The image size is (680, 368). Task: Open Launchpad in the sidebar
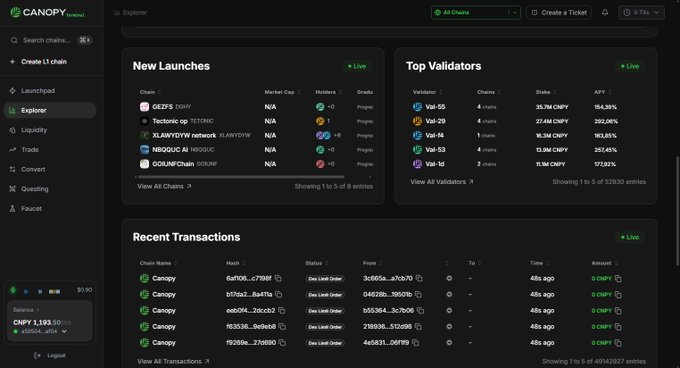coord(50,91)
